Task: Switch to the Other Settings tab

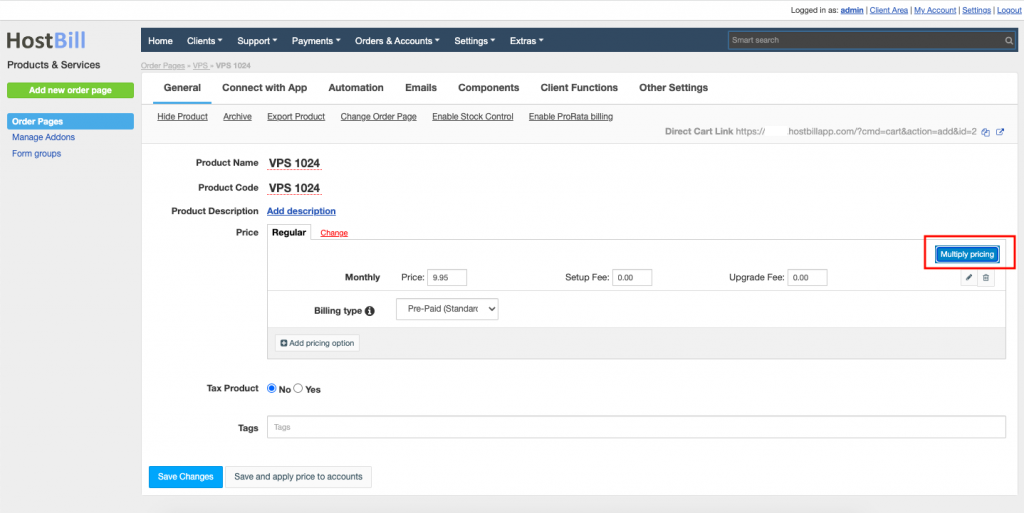Action: pos(673,87)
